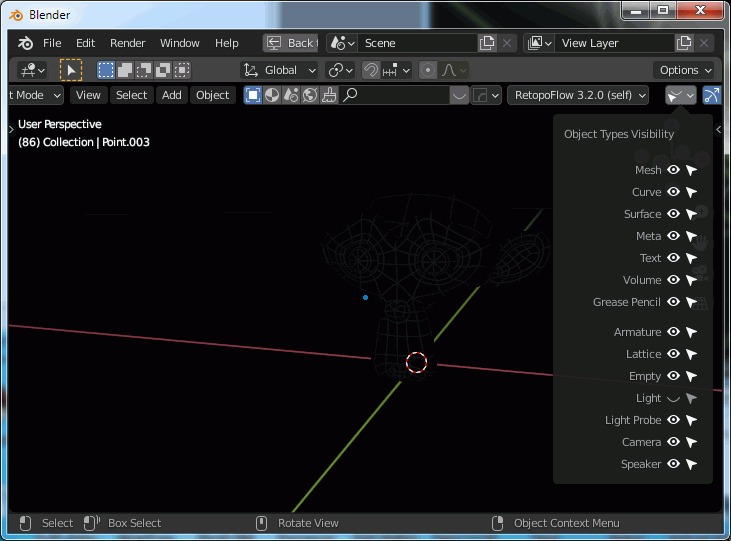This screenshot has width=731, height=541.
Task: Open the snapping options dropdown
Action: (x=397, y=70)
